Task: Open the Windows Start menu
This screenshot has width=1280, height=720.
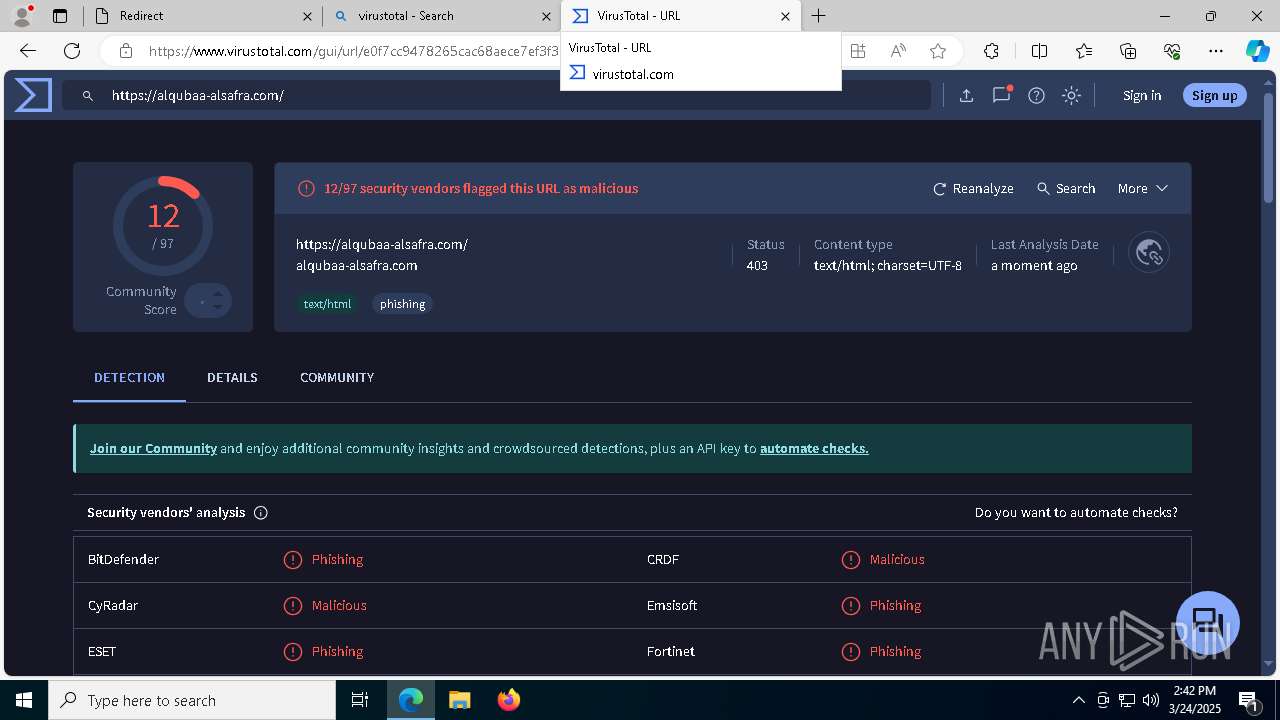Action: point(24,700)
